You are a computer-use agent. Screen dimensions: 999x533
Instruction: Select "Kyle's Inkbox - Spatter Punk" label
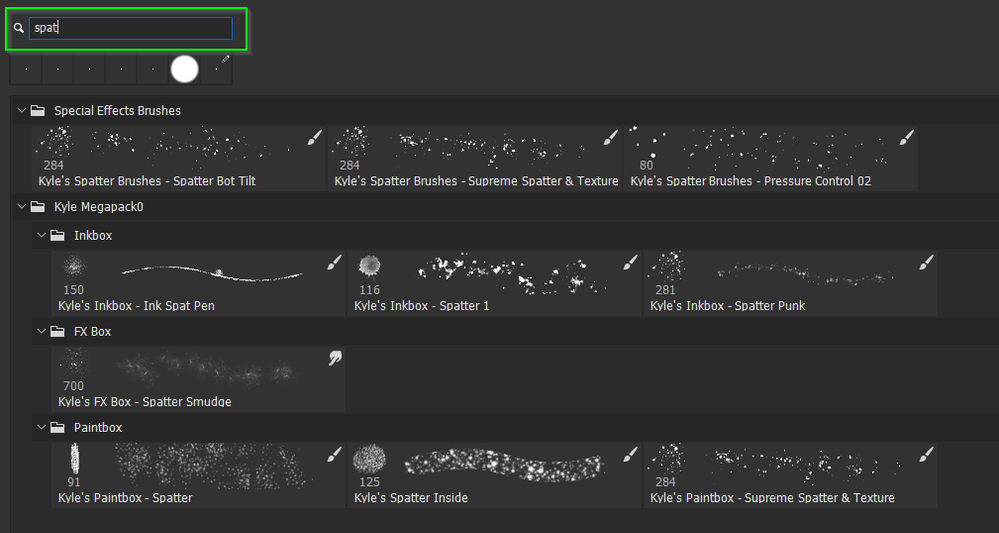[x=728, y=306]
